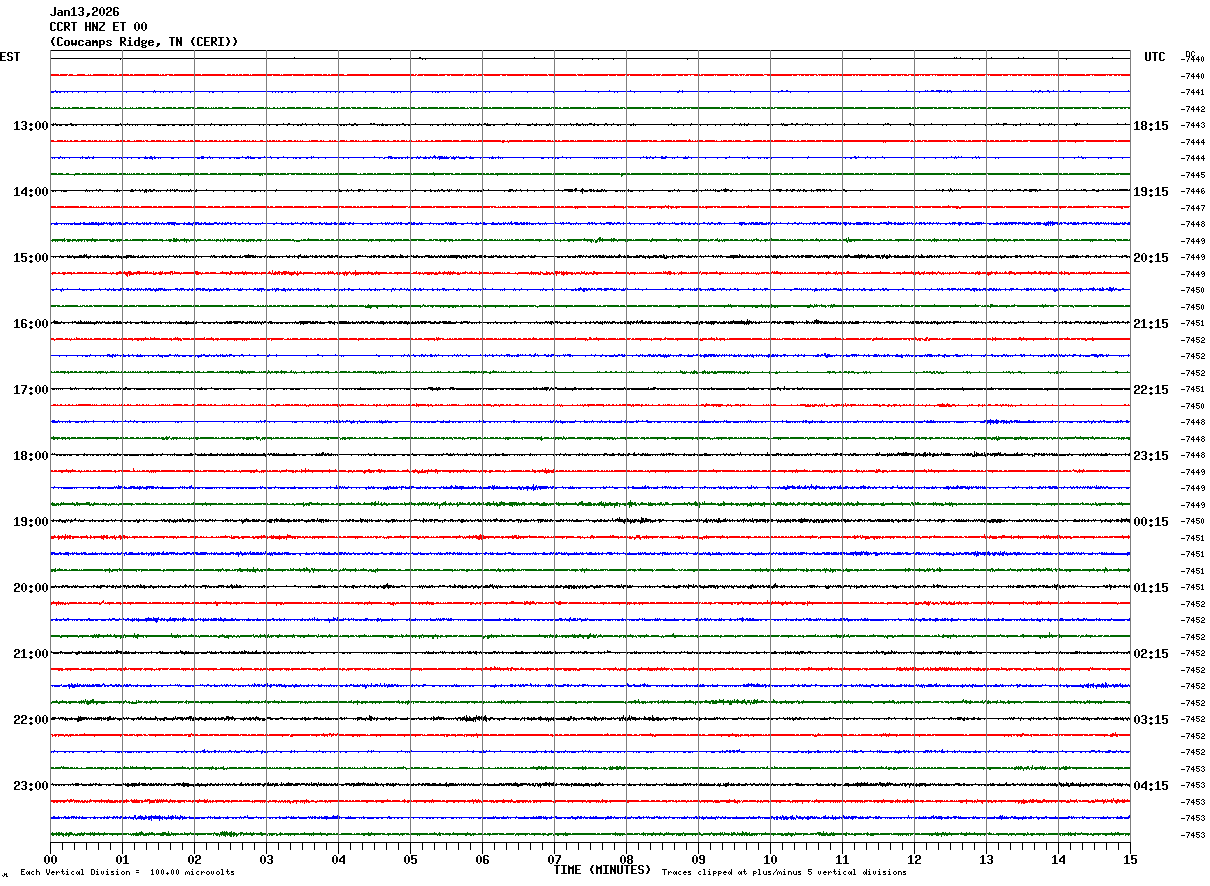Viewport: 1210px width, 886px height.
Task: Click the -7443 DC value beside 18:15
Action: [x=1193, y=125]
